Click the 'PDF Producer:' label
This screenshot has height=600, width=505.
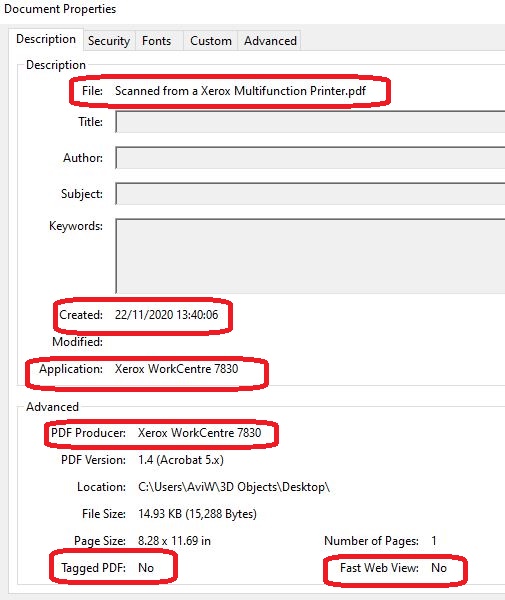tap(88, 433)
